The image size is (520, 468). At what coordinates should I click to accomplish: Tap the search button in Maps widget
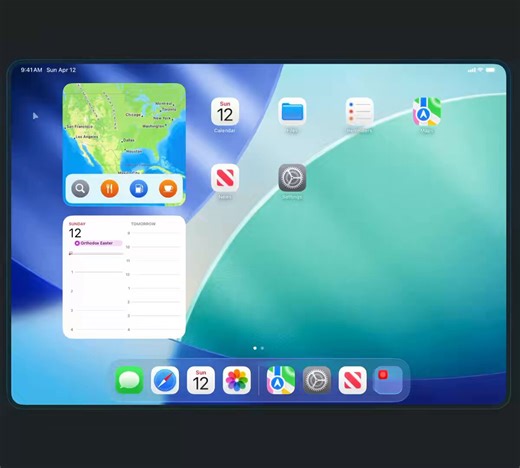[x=80, y=189]
